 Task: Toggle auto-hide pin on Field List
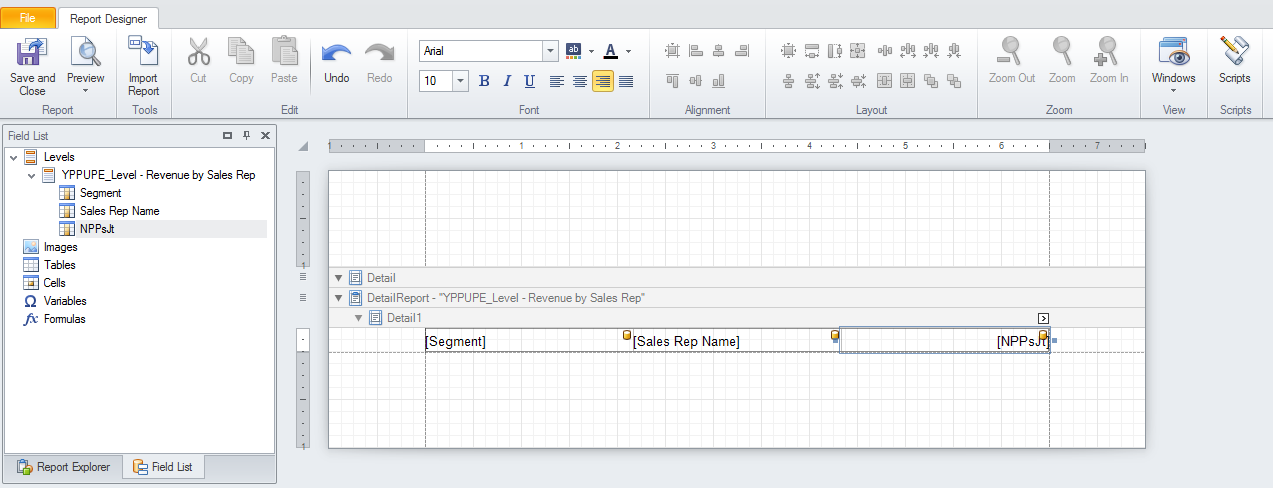pos(246,135)
